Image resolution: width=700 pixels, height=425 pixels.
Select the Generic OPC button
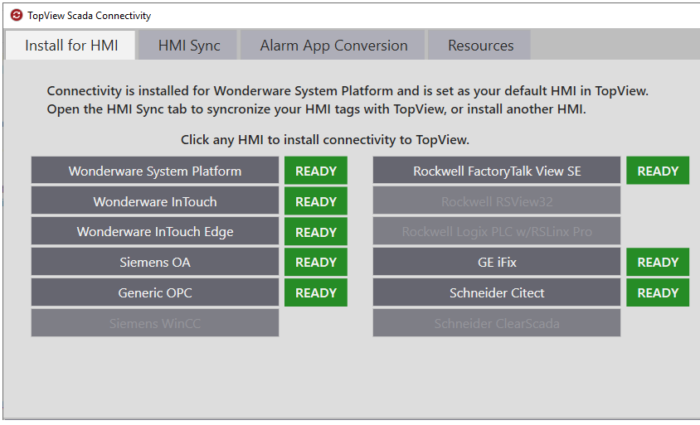[x=155, y=292]
